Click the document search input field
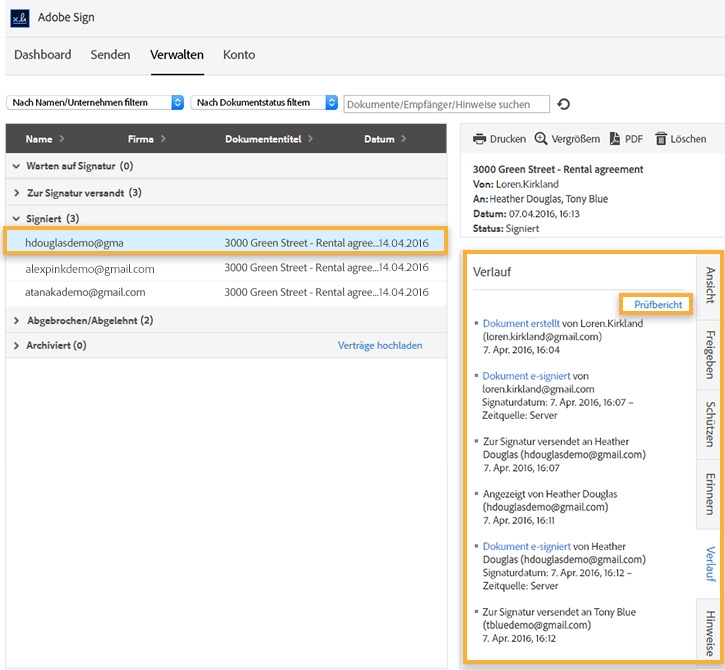 click(446, 104)
